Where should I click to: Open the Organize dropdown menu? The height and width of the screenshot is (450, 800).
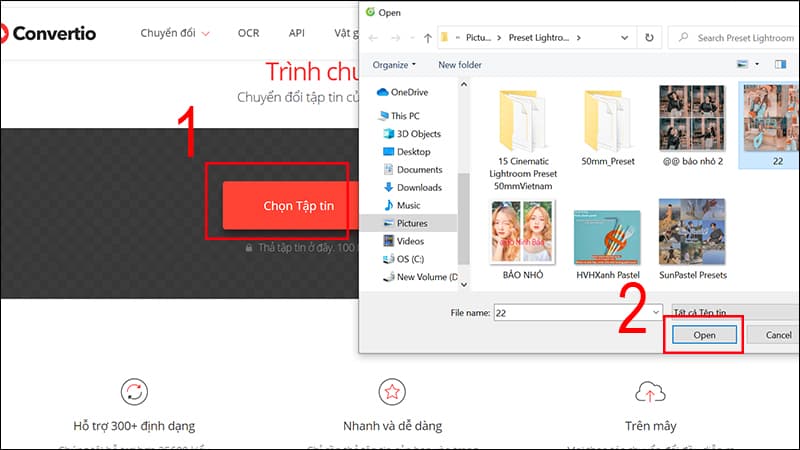click(x=395, y=64)
